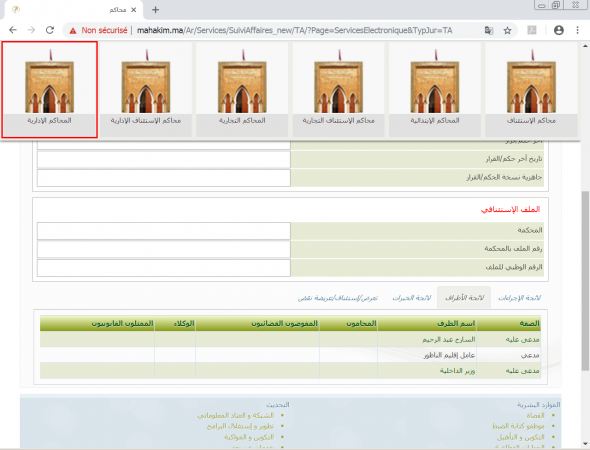
Task: Click the المحكمة input field
Action: click(164, 231)
